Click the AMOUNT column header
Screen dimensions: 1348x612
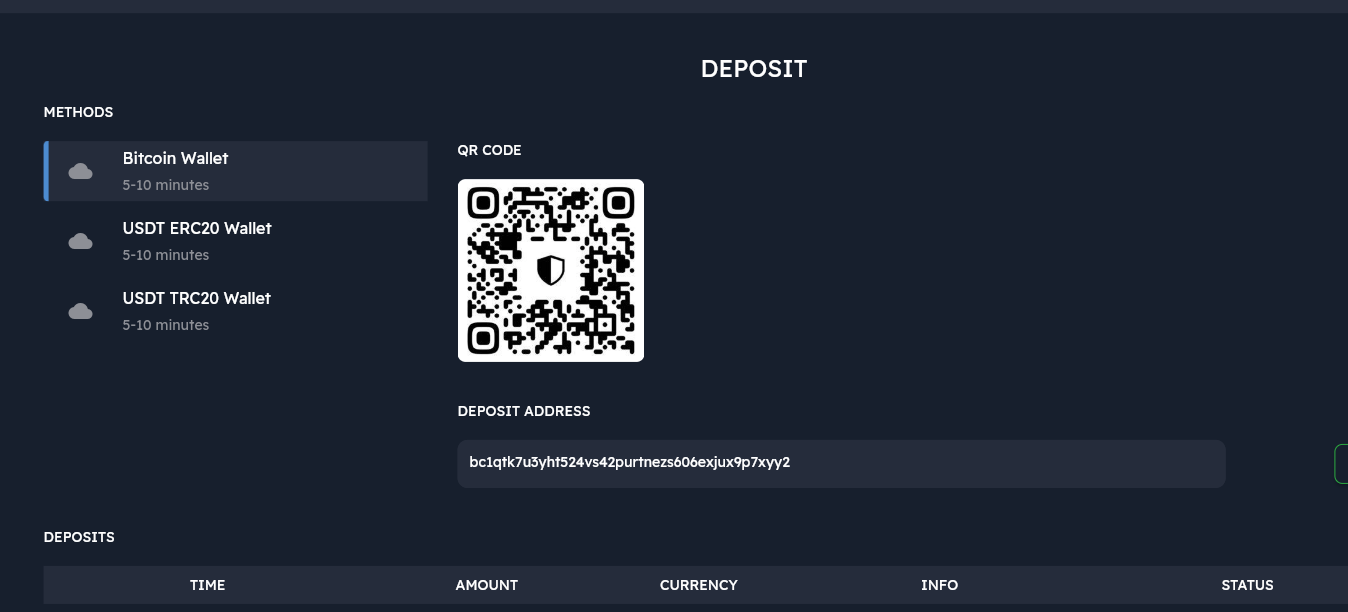(487, 585)
